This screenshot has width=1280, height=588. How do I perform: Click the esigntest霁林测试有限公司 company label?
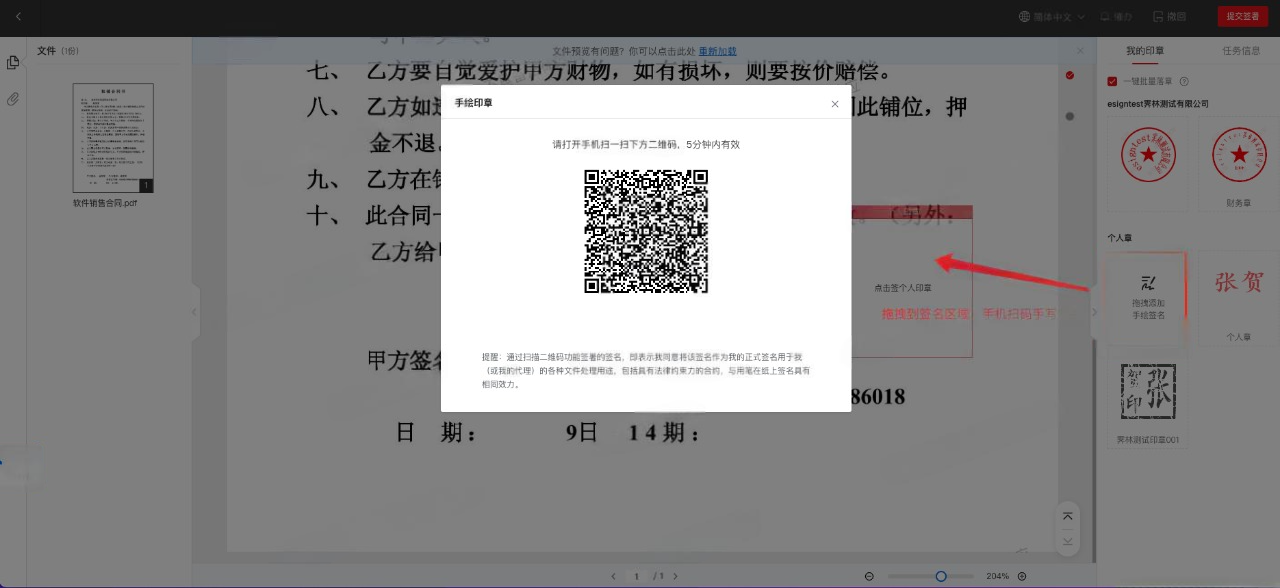pos(1158,103)
